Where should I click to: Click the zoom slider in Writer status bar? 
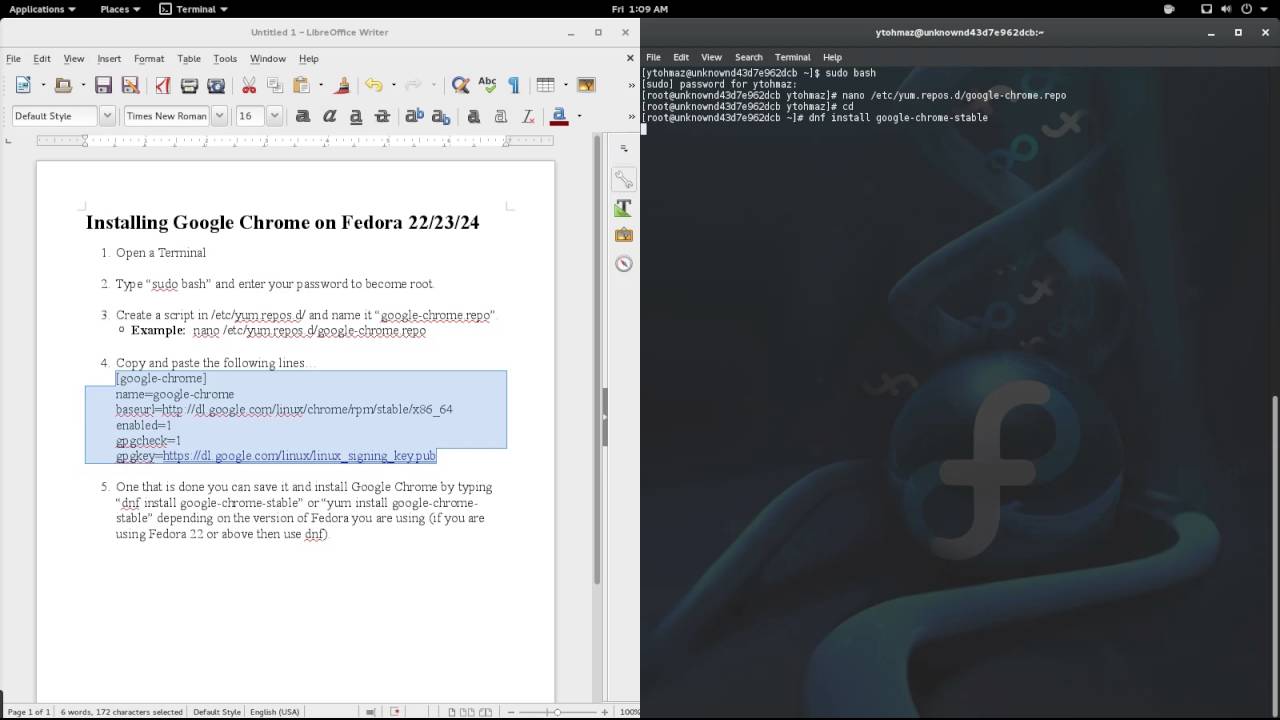coord(558,712)
